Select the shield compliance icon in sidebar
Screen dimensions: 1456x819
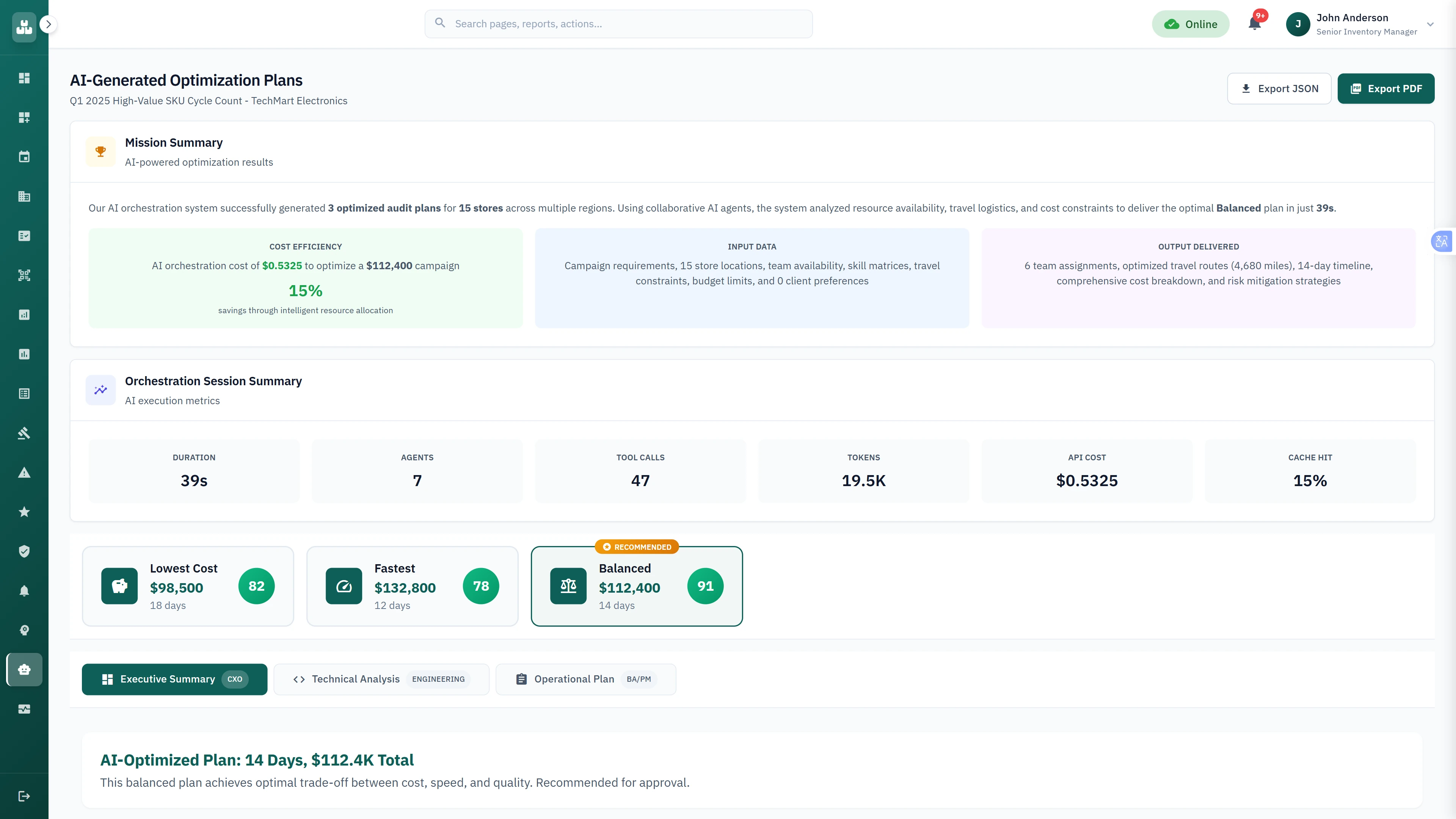(x=24, y=551)
